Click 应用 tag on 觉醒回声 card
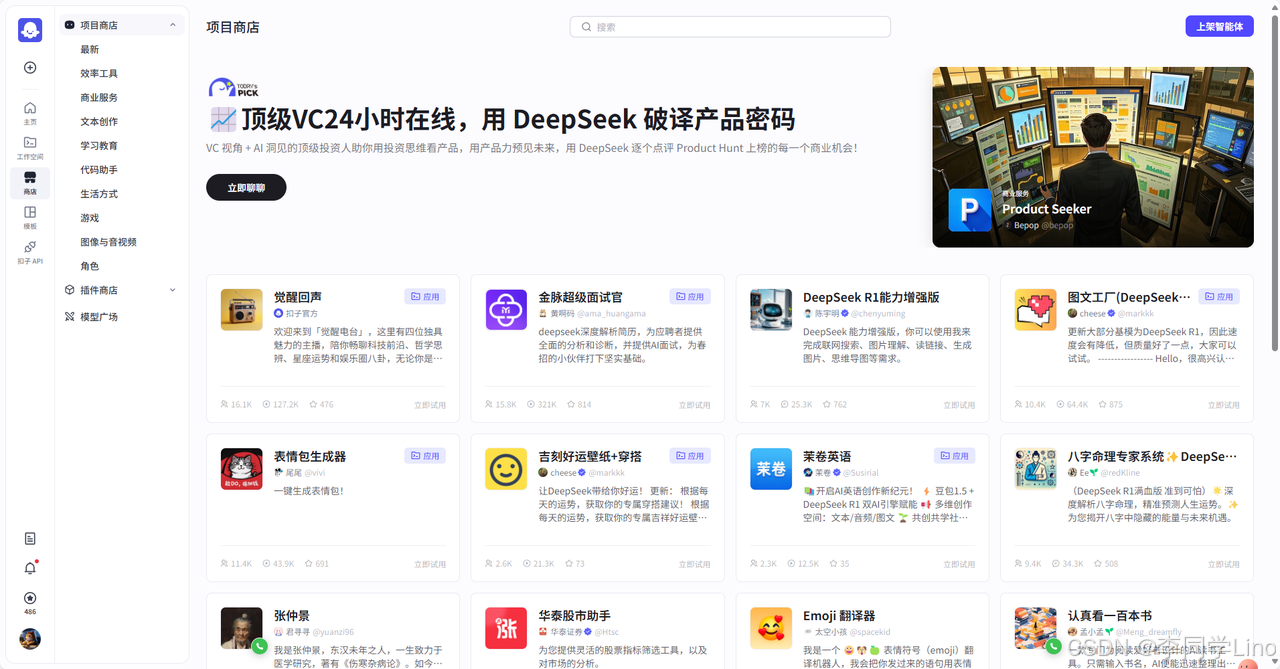Screen dimensions: 1280x669 (425, 297)
